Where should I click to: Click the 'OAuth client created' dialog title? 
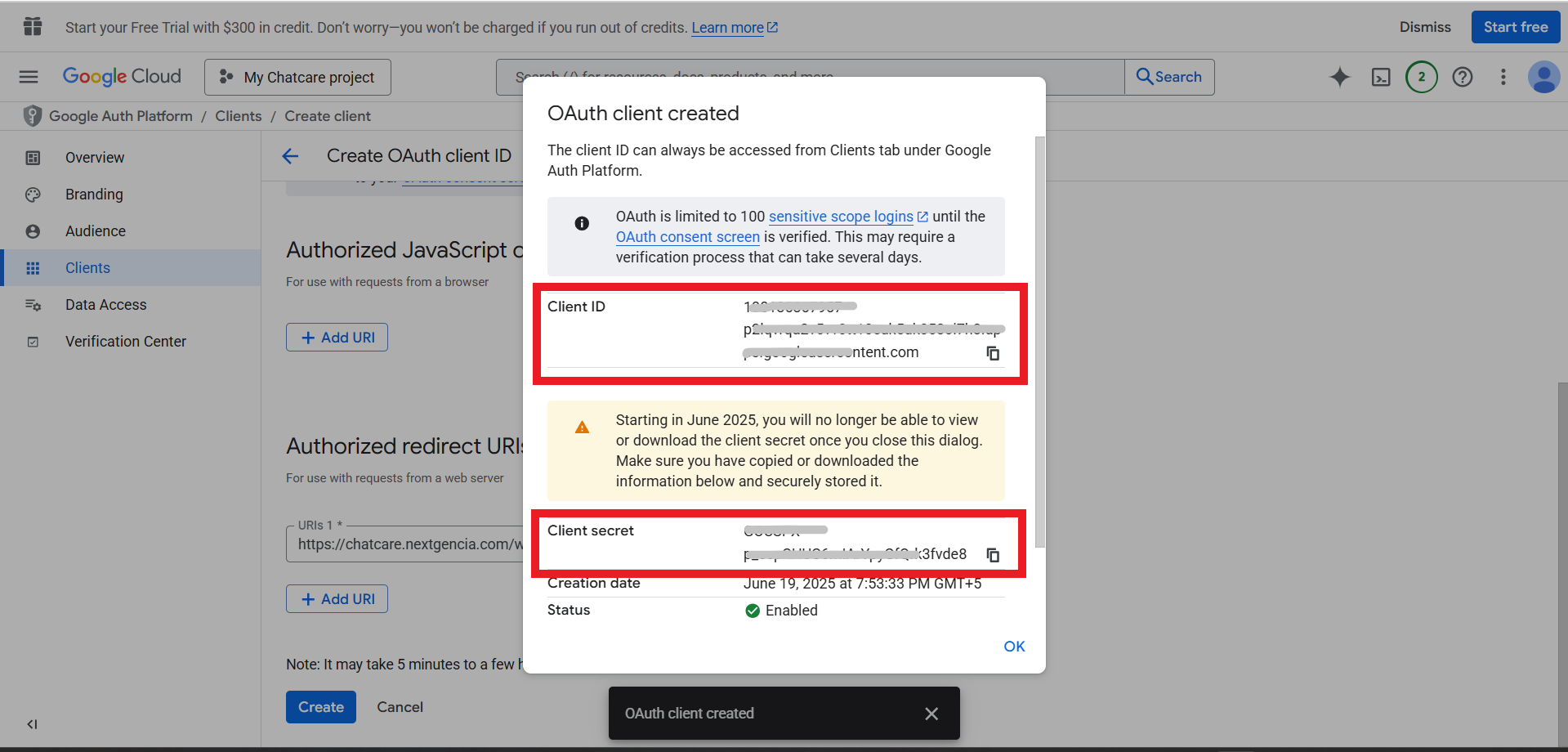click(643, 114)
